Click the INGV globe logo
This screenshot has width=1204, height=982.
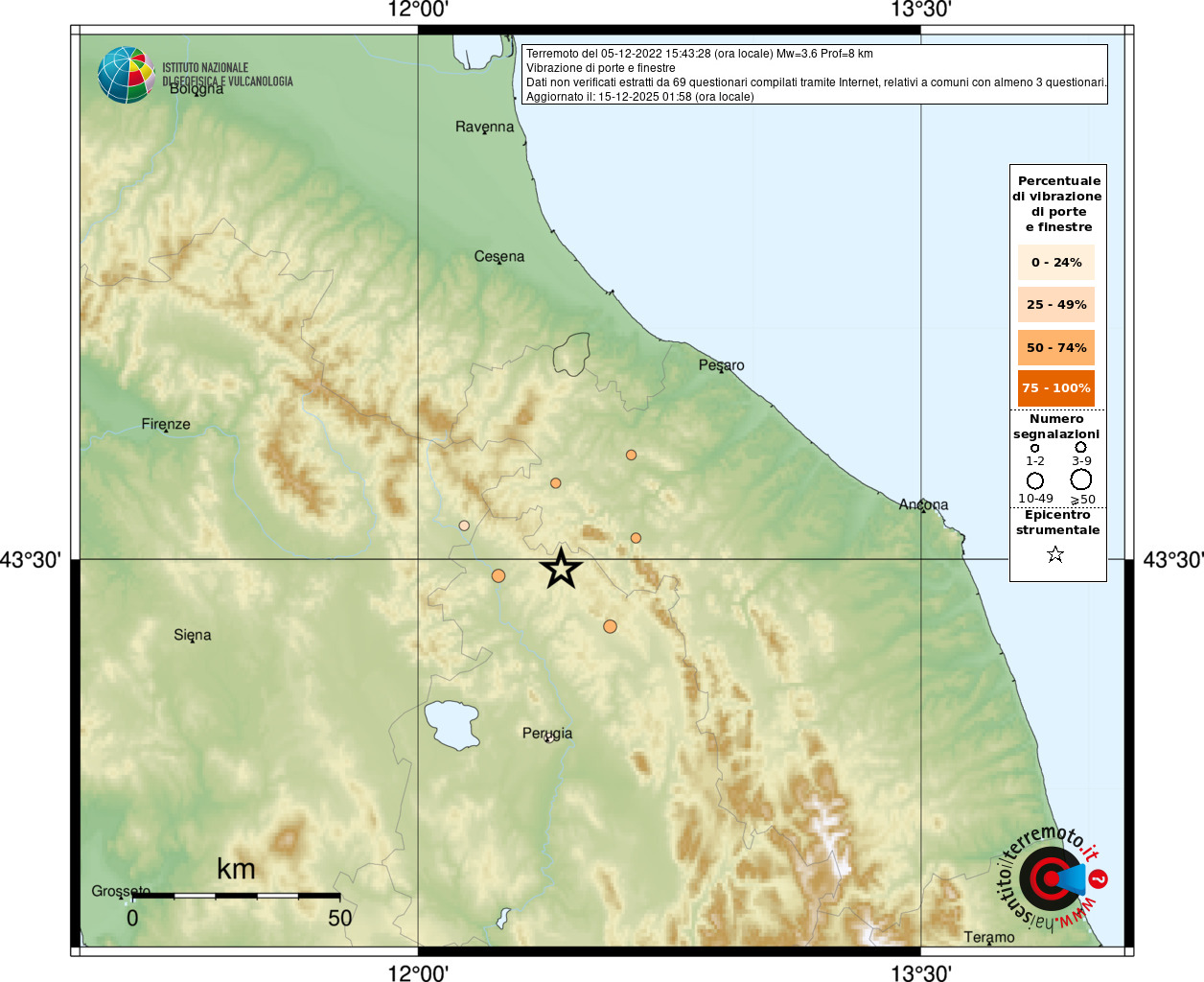[x=126, y=75]
